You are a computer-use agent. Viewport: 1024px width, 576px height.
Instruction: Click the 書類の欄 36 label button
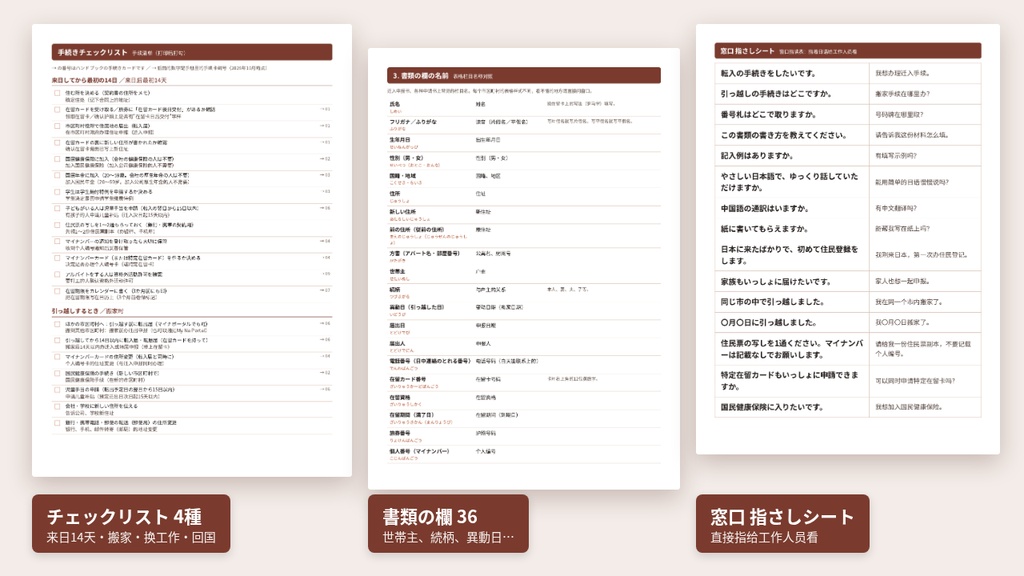click(x=448, y=524)
